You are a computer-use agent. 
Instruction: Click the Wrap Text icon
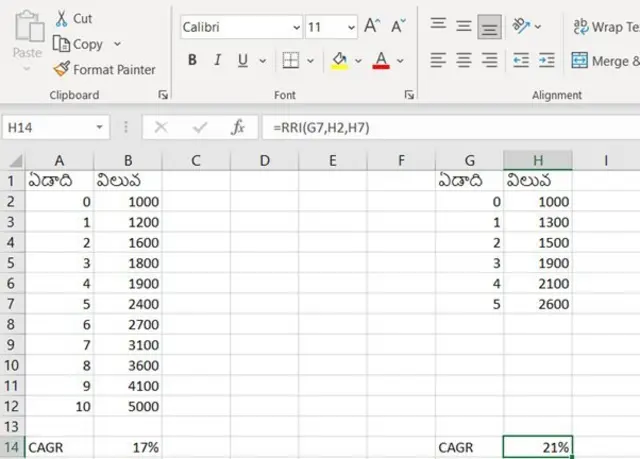pos(580,27)
